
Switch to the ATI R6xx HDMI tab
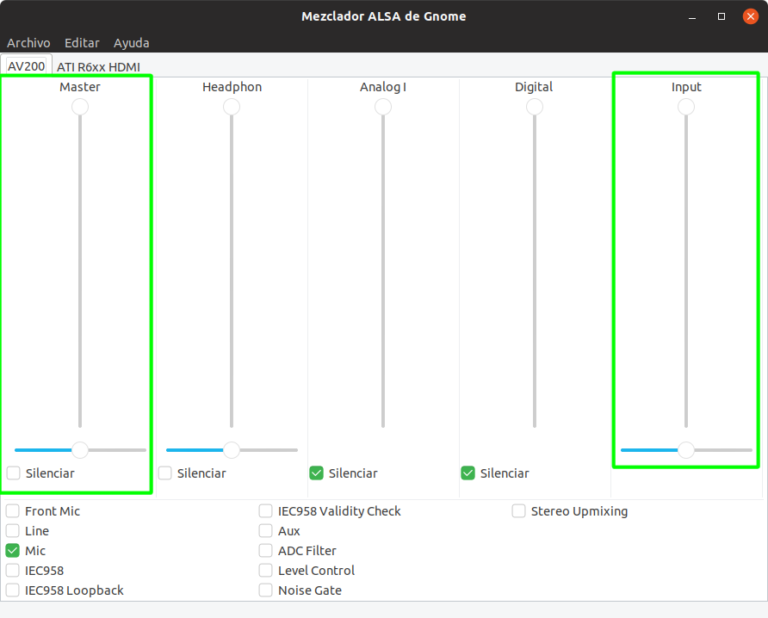98,67
